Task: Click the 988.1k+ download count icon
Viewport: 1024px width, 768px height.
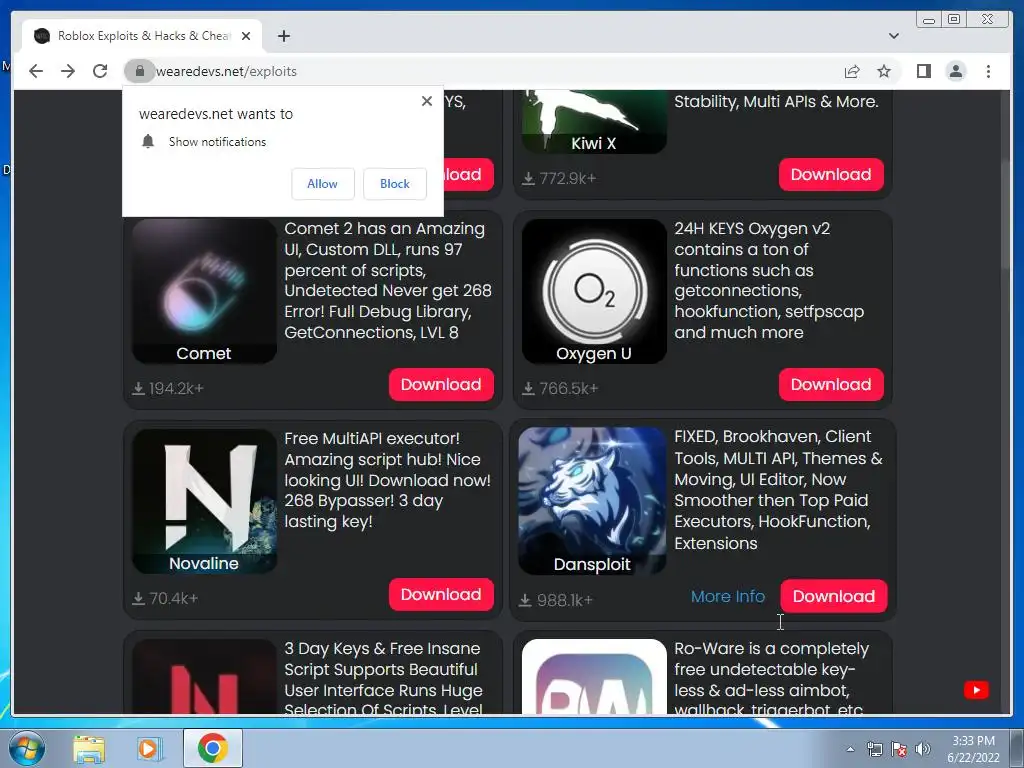Action: point(525,600)
